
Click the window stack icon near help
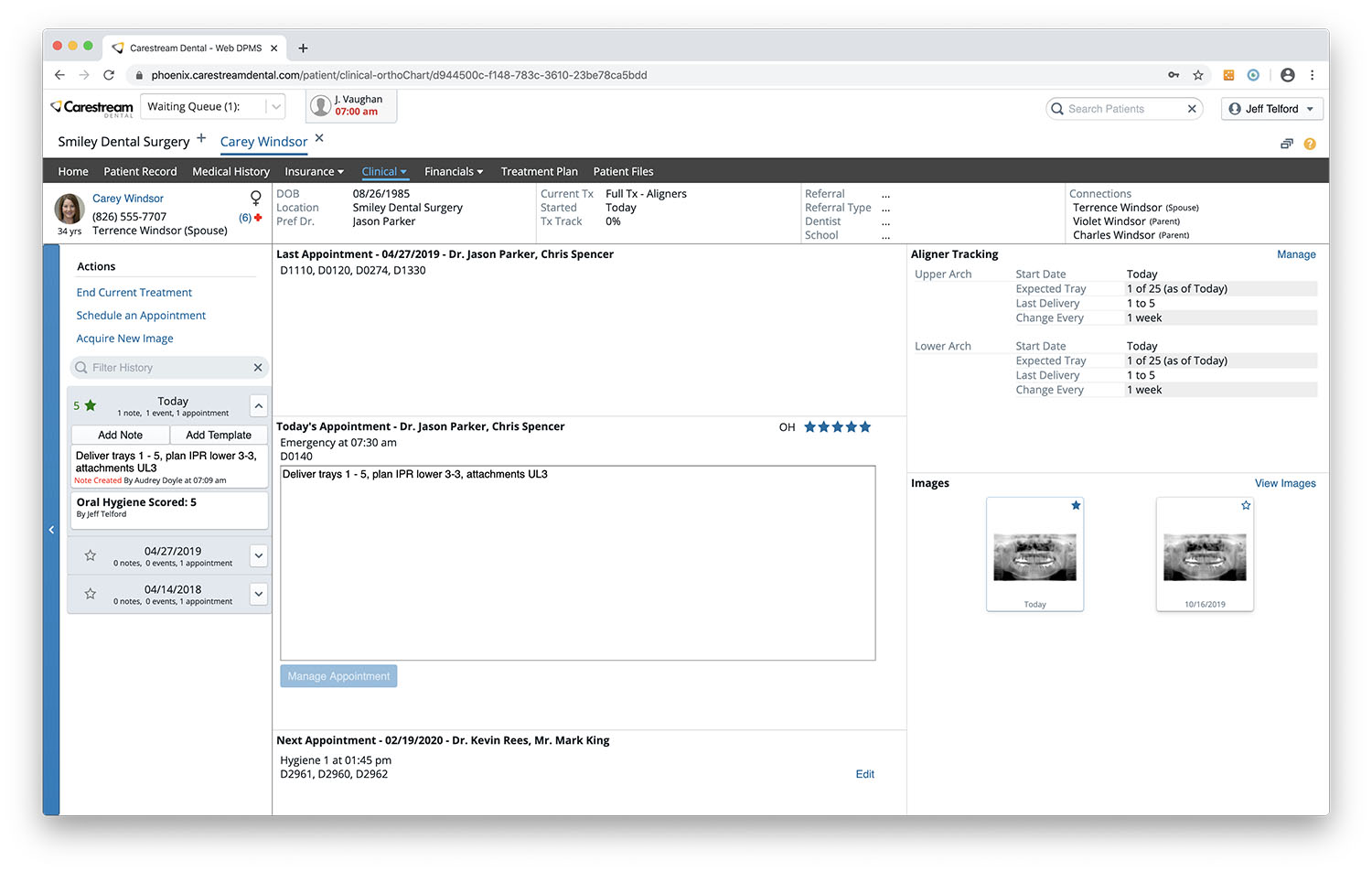(x=1287, y=144)
